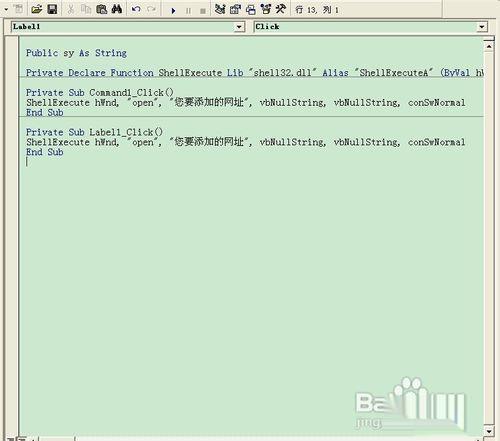This screenshot has width=500, height=441.
Task: Open Find with the binoculars icon
Action: click(117, 9)
